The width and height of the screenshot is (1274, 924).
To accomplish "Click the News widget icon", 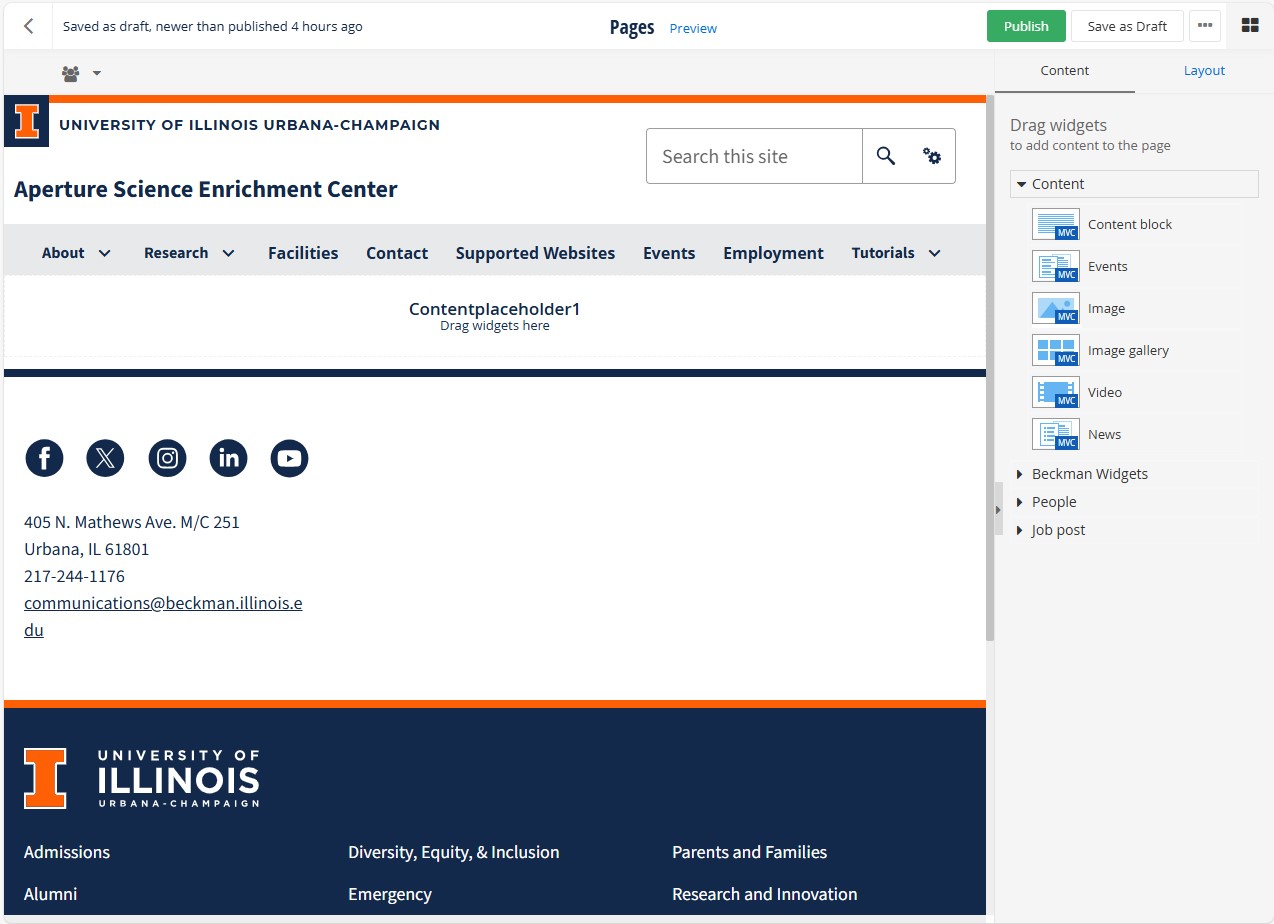I will 1055,434.
